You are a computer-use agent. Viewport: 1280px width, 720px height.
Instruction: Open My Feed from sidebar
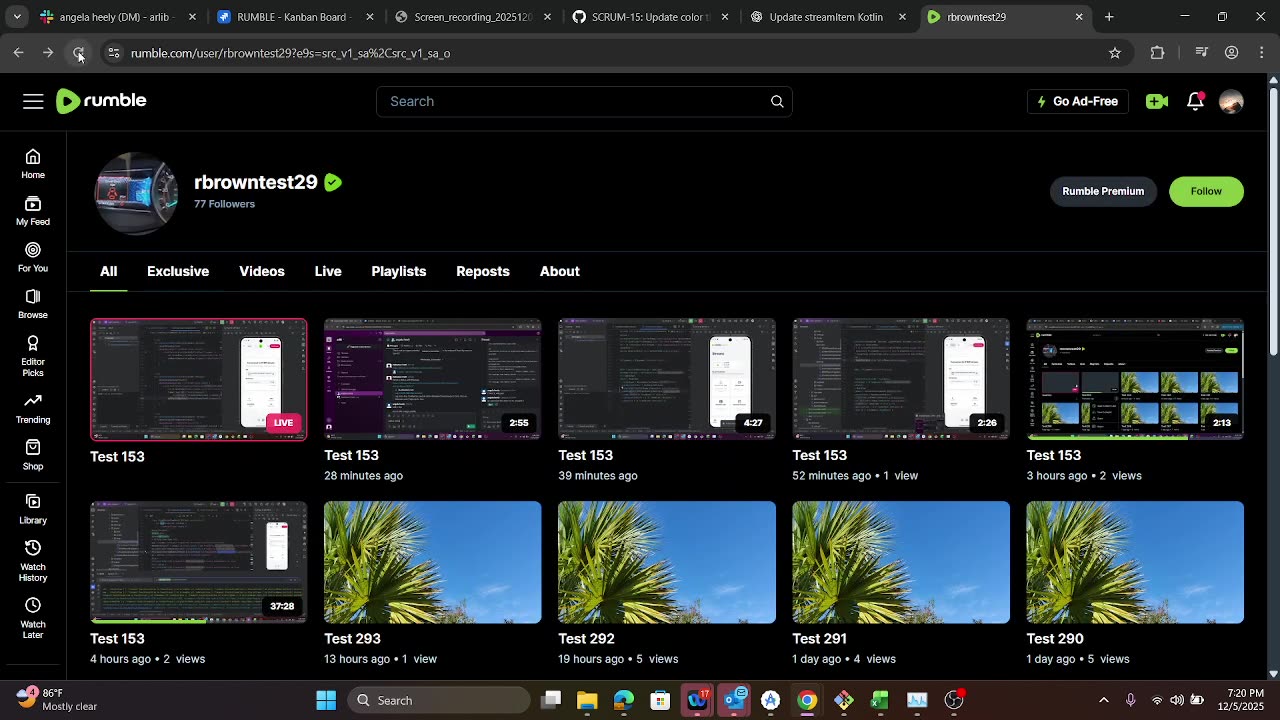click(33, 211)
